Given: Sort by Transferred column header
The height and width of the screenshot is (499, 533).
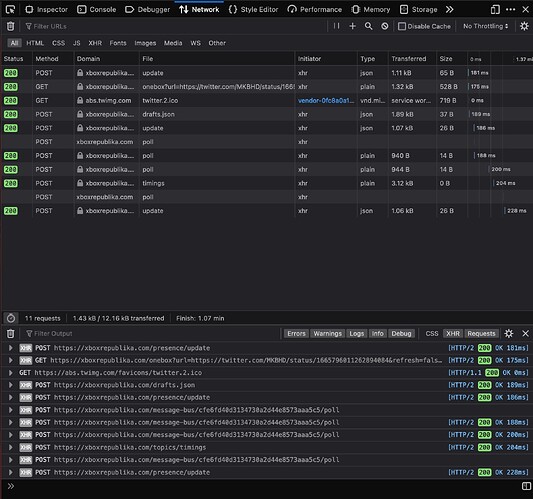Looking at the screenshot, I should pos(412,59).
